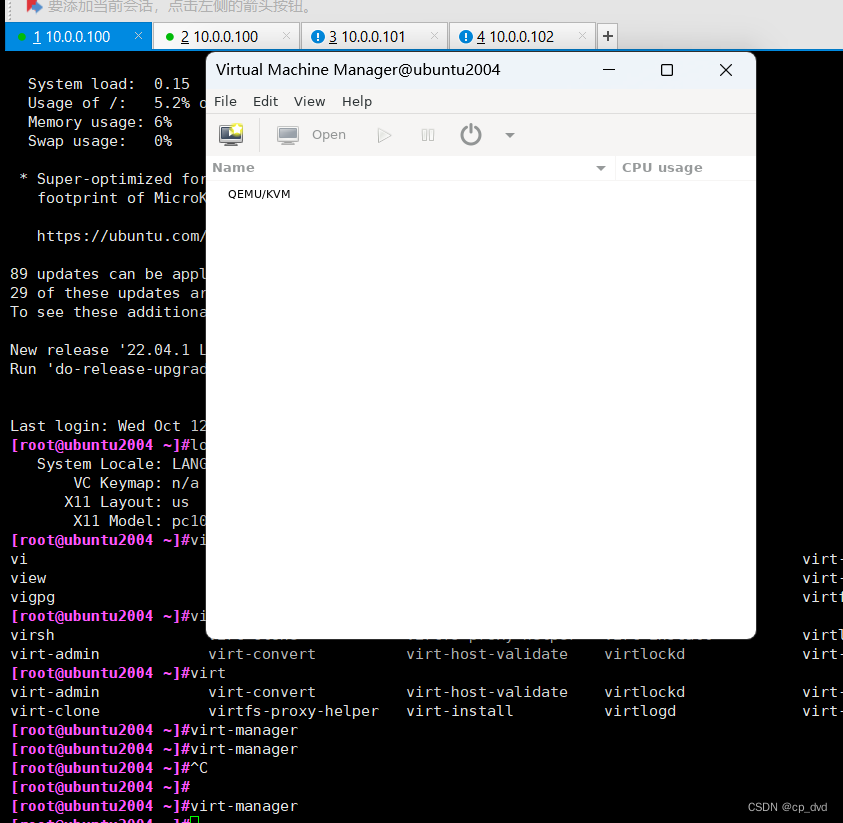Click the 'virt-clone' text in terminal

(x=55, y=711)
